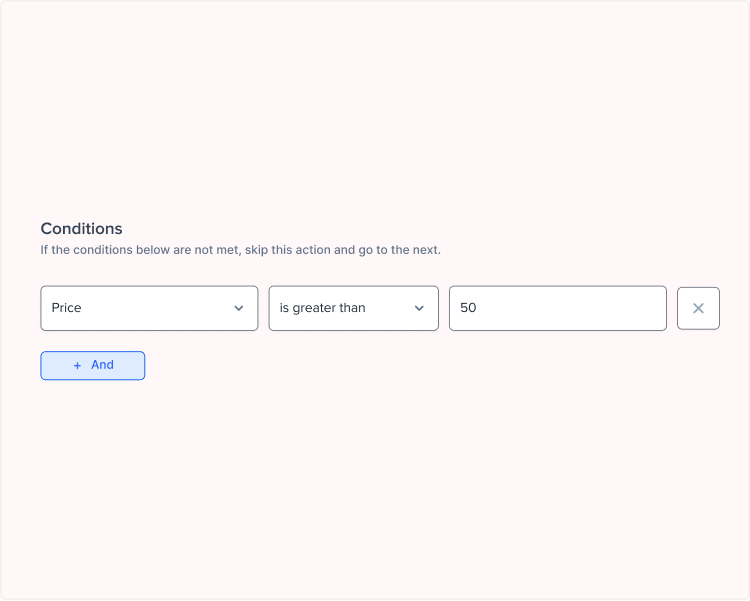Viewport: 750px width, 601px height.
Task: Change the comparison operator selector
Action: tap(353, 308)
